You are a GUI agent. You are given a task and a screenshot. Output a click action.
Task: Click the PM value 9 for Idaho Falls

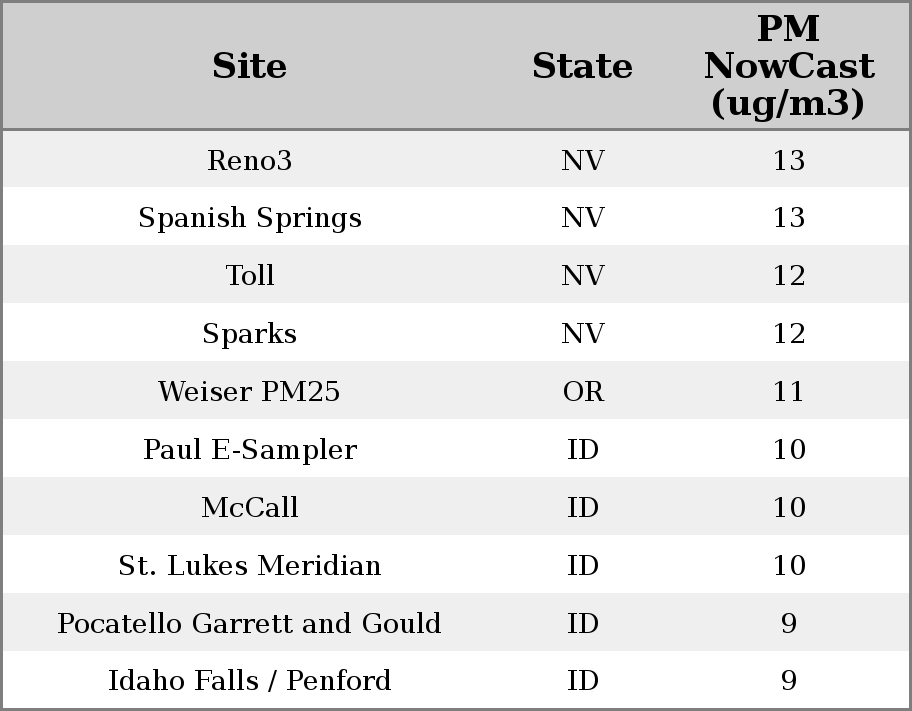tap(789, 681)
